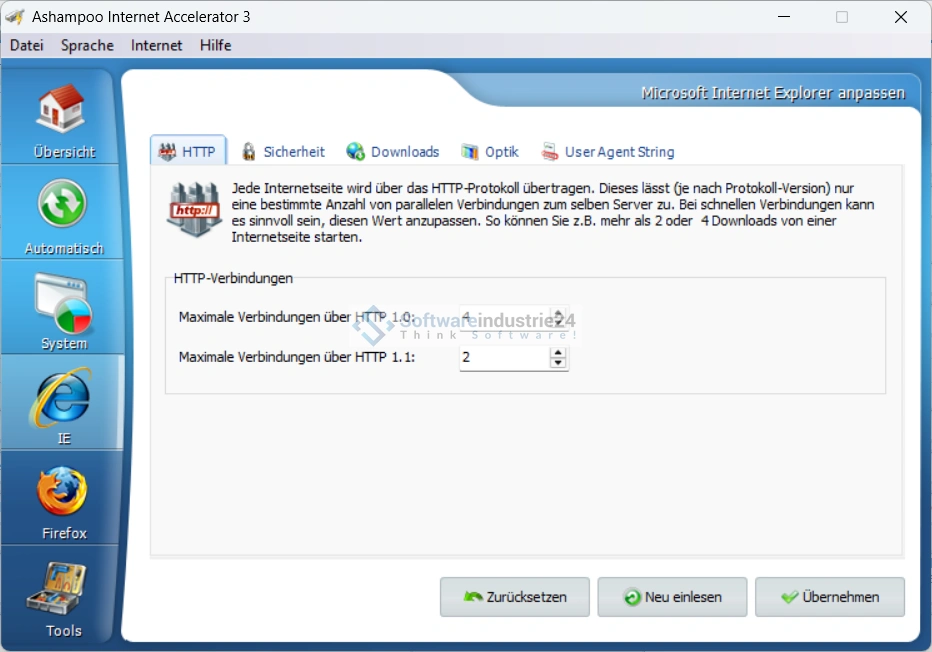This screenshot has width=932, height=652.
Task: Open the Tools toolbox section
Action: coord(63,596)
